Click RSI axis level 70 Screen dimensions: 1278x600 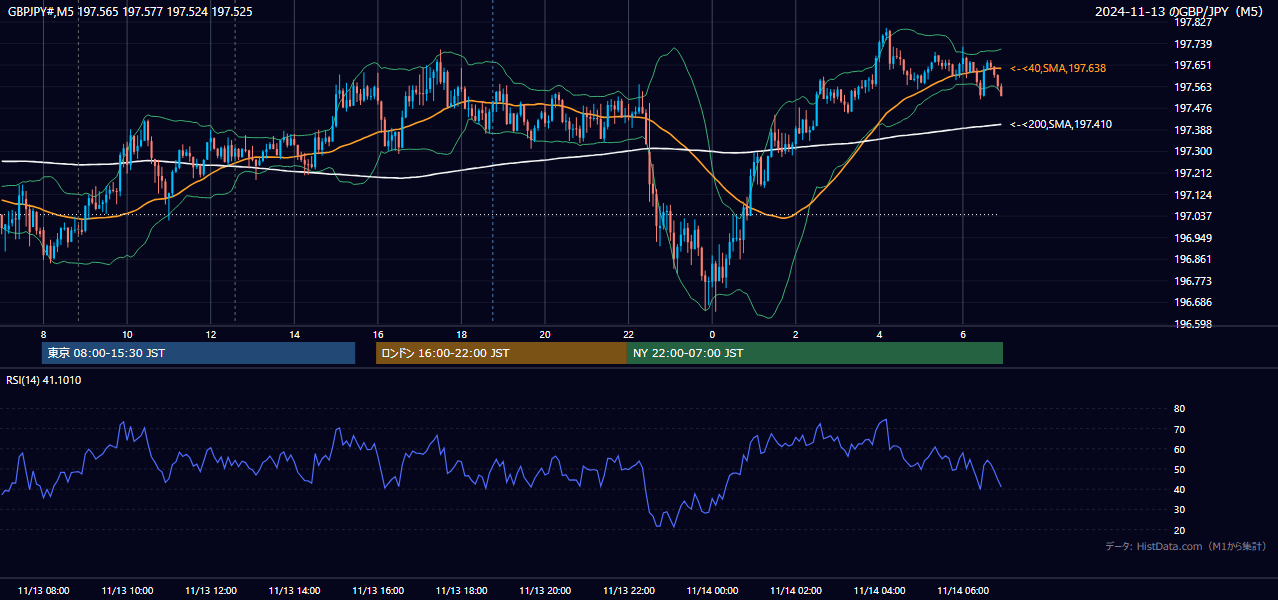tap(1179, 429)
